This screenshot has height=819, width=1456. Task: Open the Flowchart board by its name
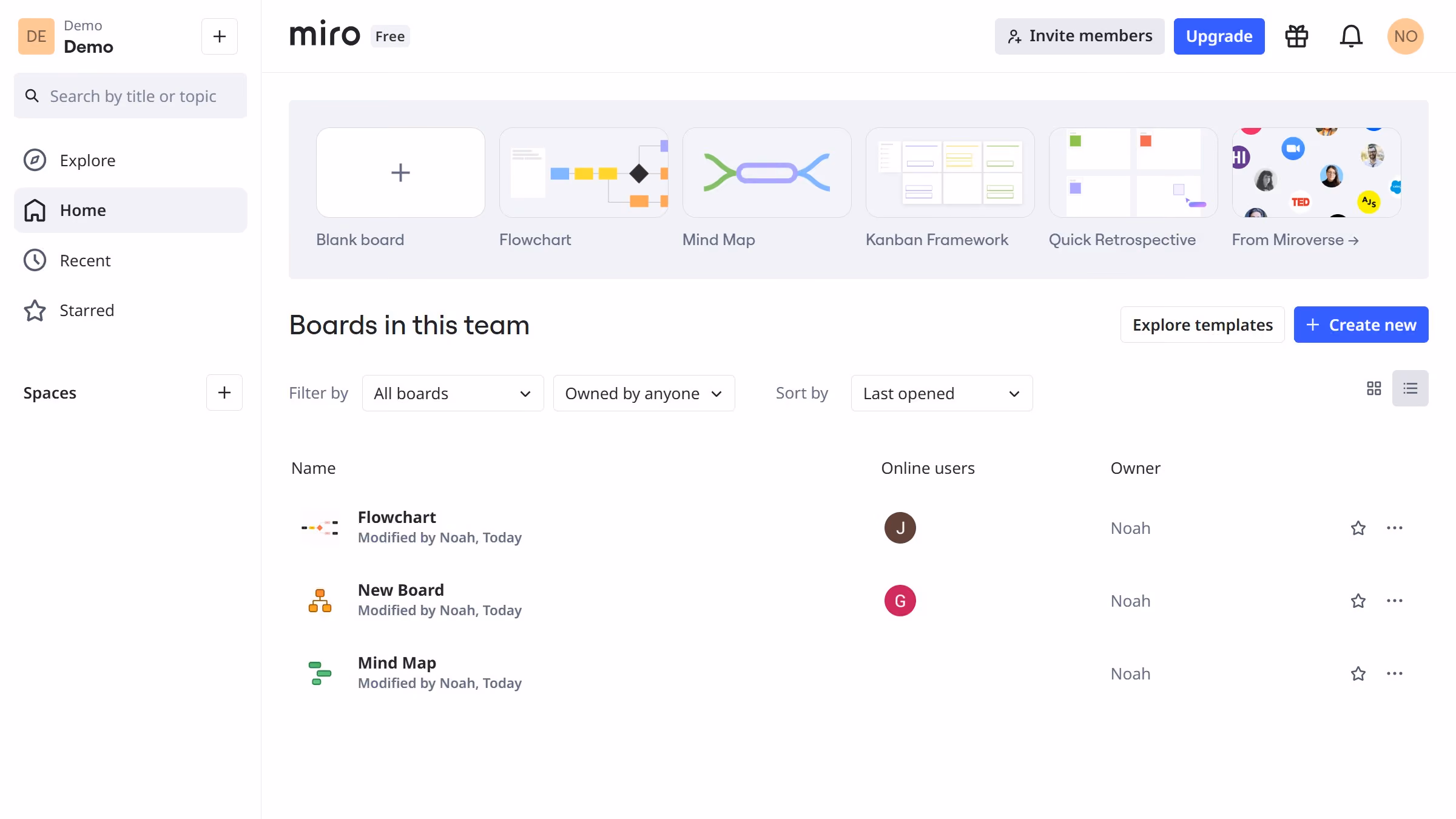pos(397,517)
